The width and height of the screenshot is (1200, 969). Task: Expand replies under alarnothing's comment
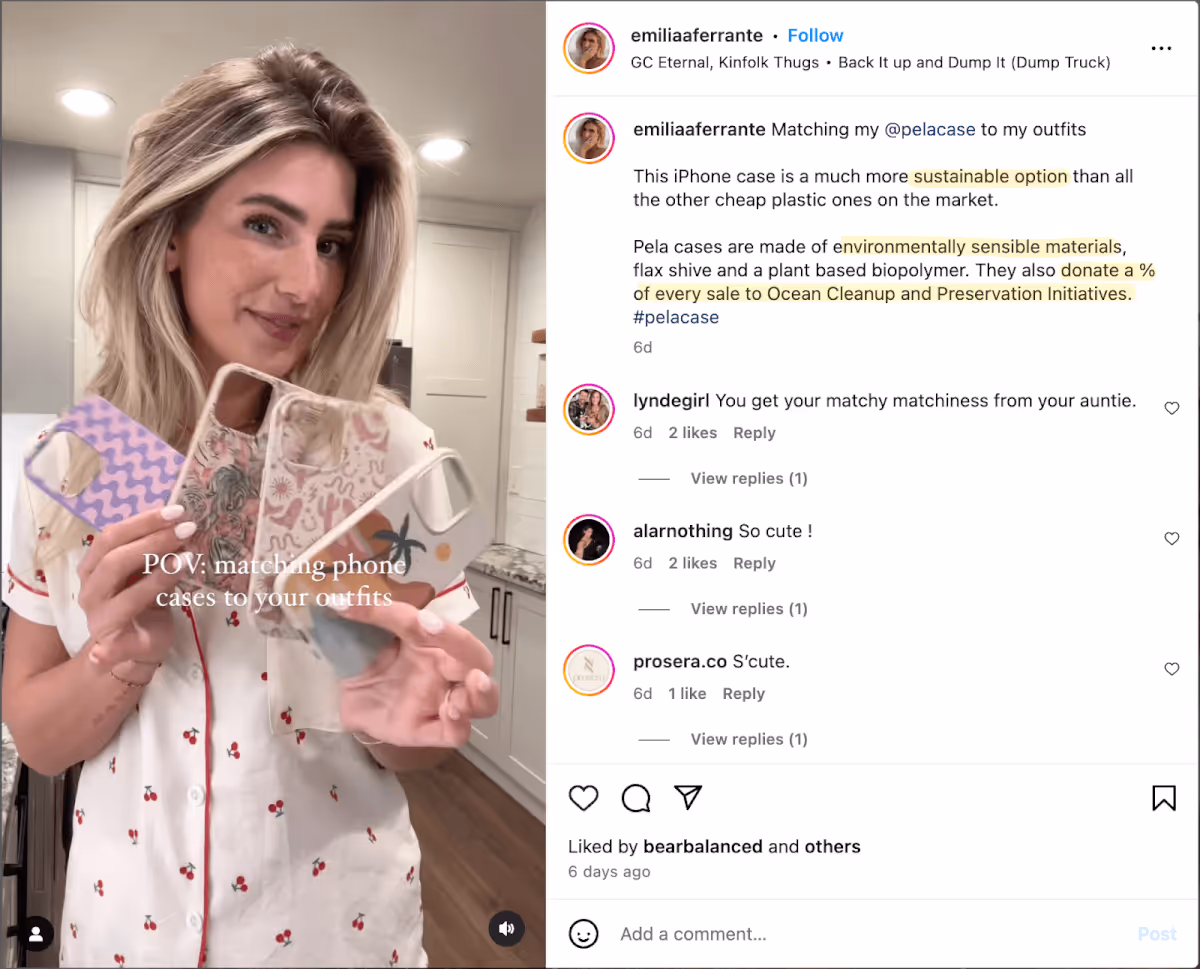click(x=749, y=608)
